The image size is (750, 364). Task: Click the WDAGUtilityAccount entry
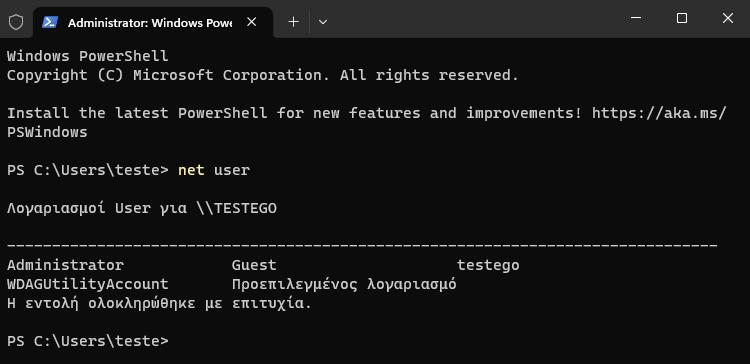(88, 284)
